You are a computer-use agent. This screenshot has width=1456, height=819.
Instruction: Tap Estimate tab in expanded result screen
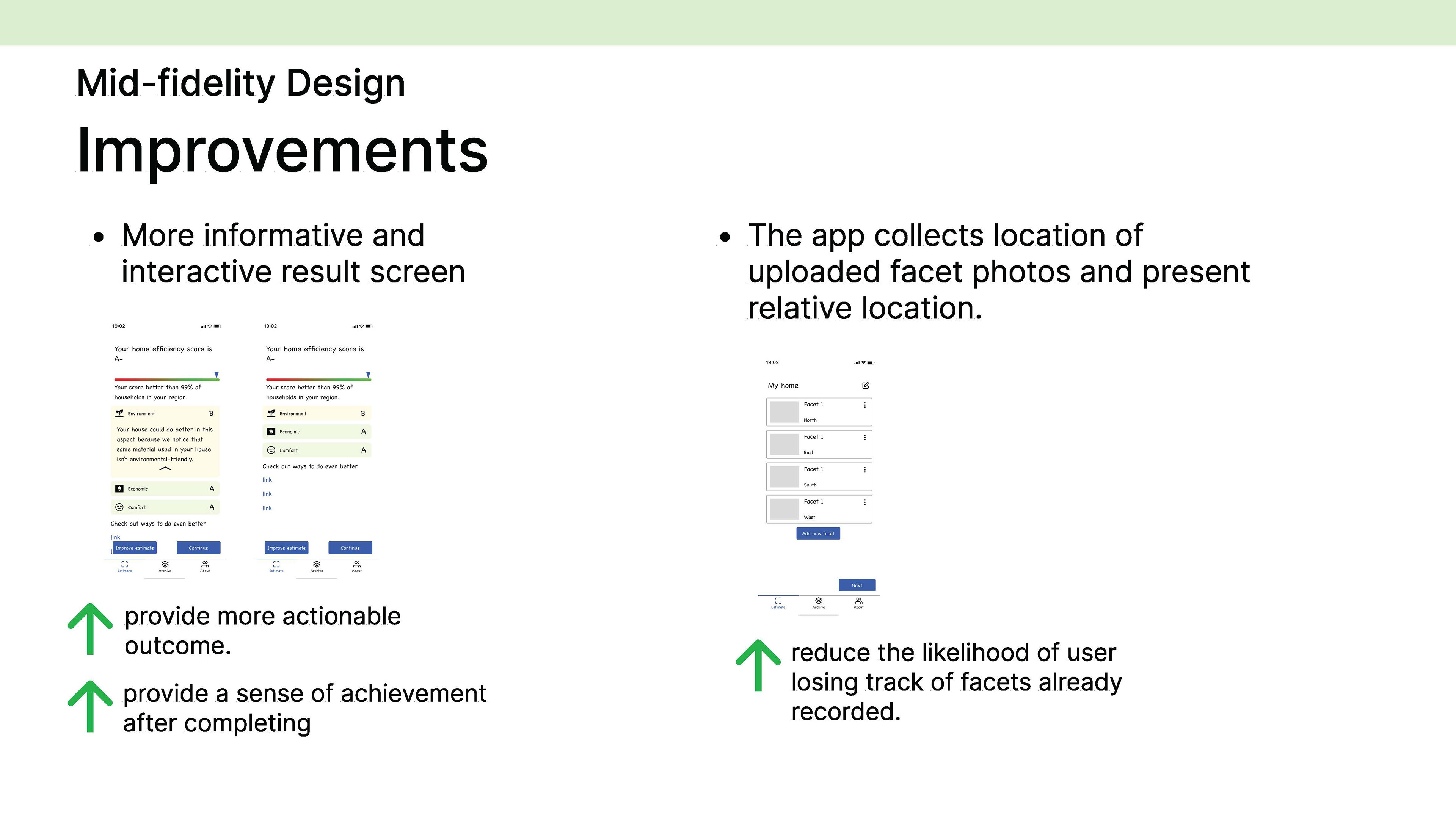[x=124, y=566]
